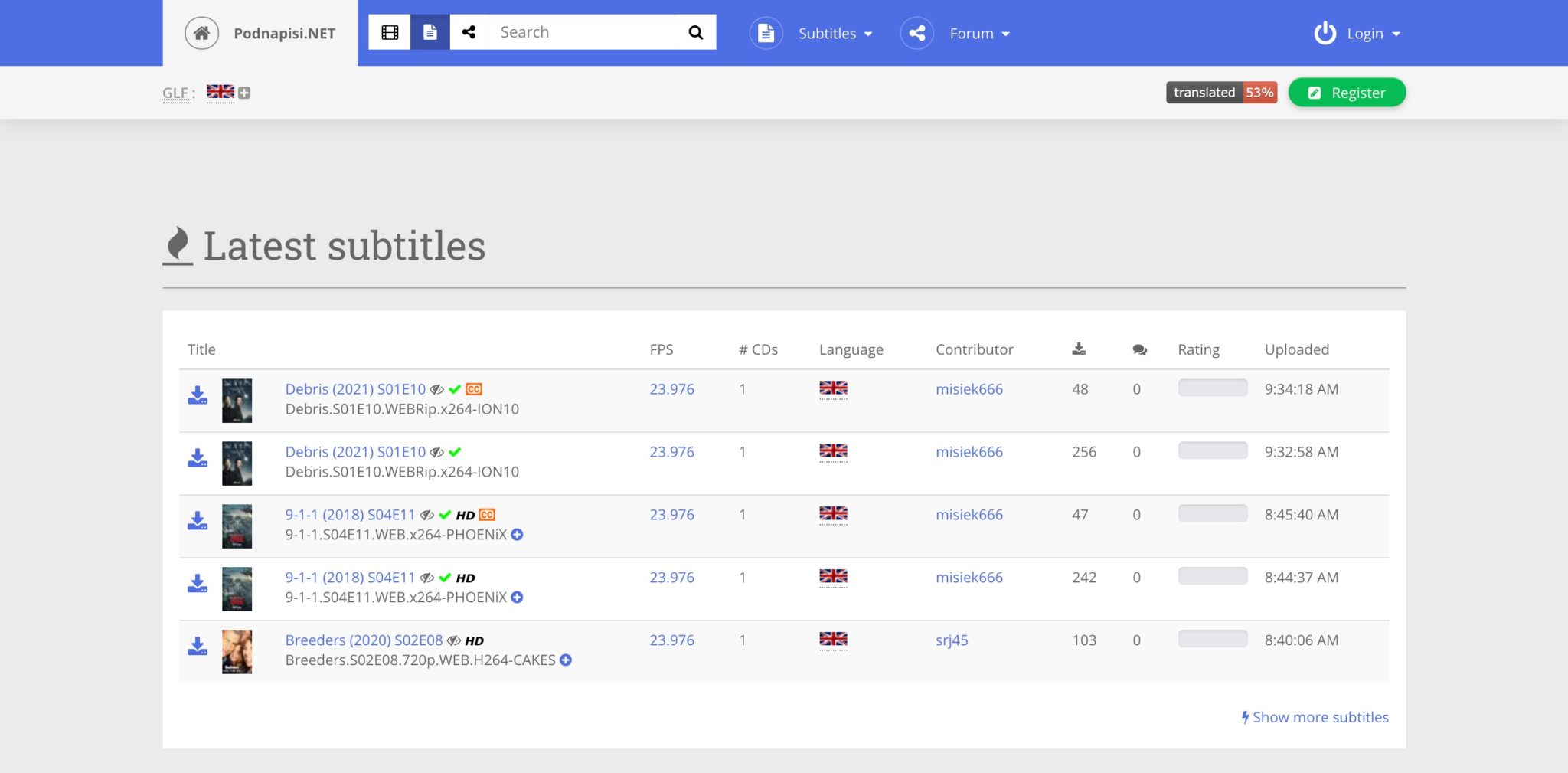This screenshot has width=1568, height=773.
Task: Open the 9-1-1 (2018) S04E11 HD CC title link
Action: (350, 515)
